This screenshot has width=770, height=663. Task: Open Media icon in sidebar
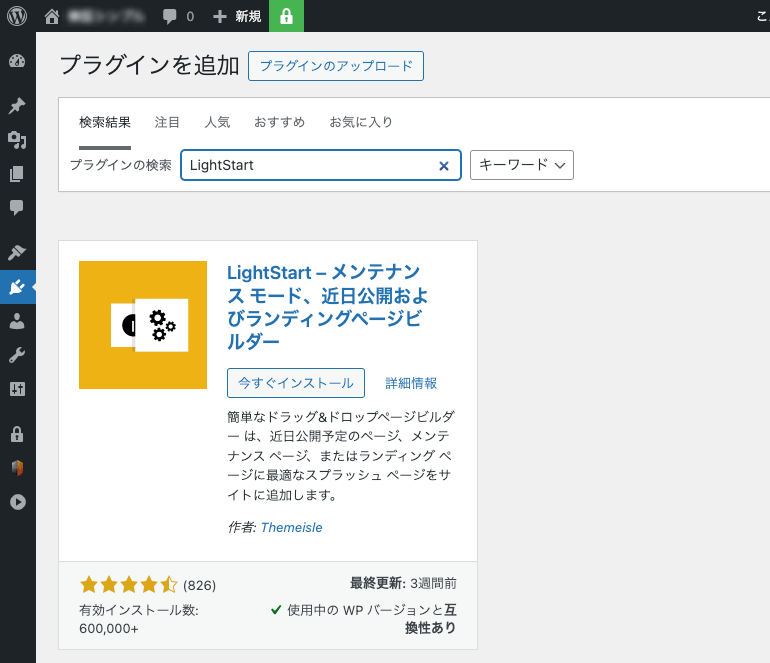click(17, 140)
